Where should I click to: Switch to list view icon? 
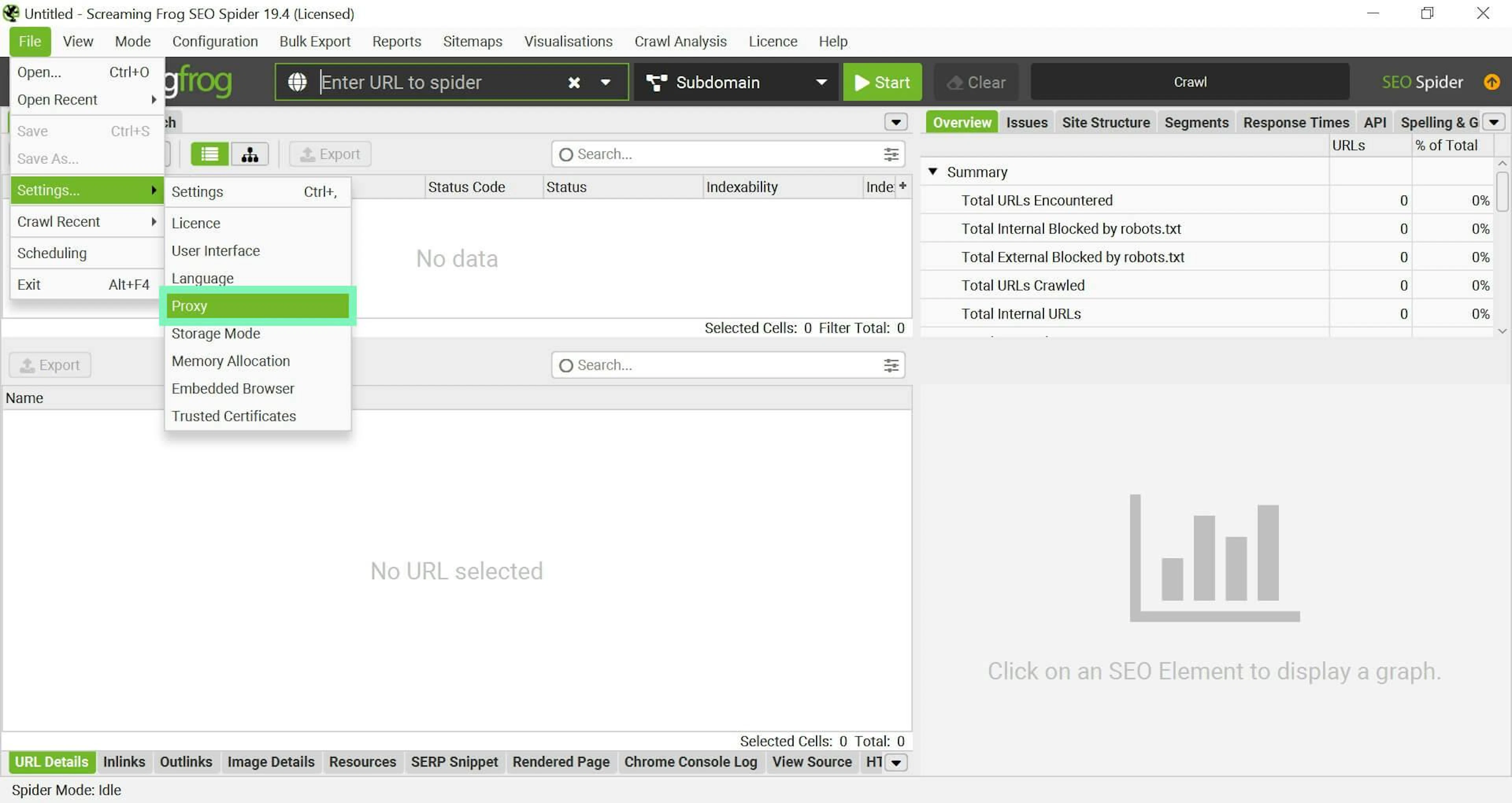(209, 154)
